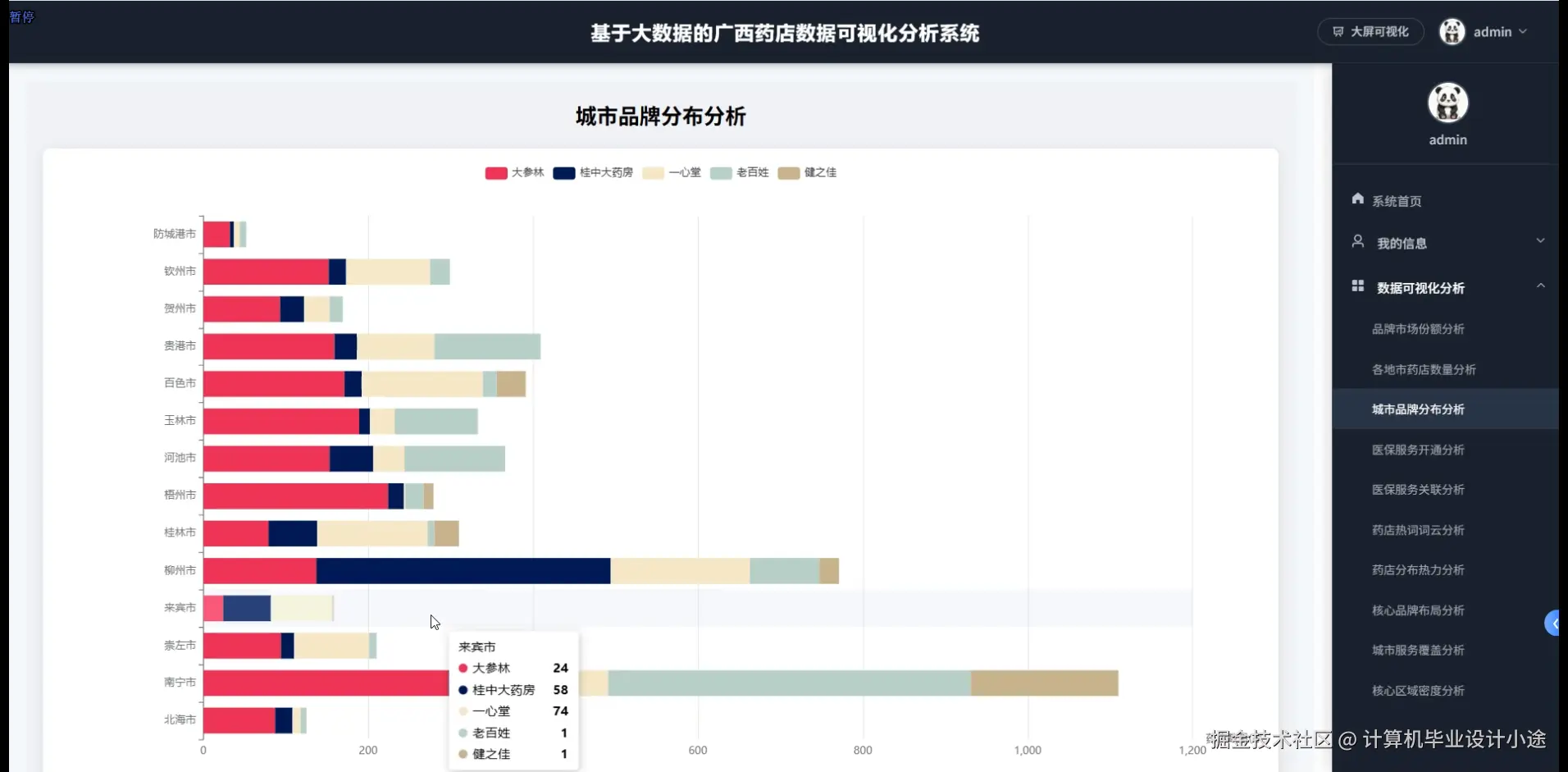Open 核心品牌布局分析 page
The width and height of the screenshot is (1568, 772).
[x=1418, y=610]
